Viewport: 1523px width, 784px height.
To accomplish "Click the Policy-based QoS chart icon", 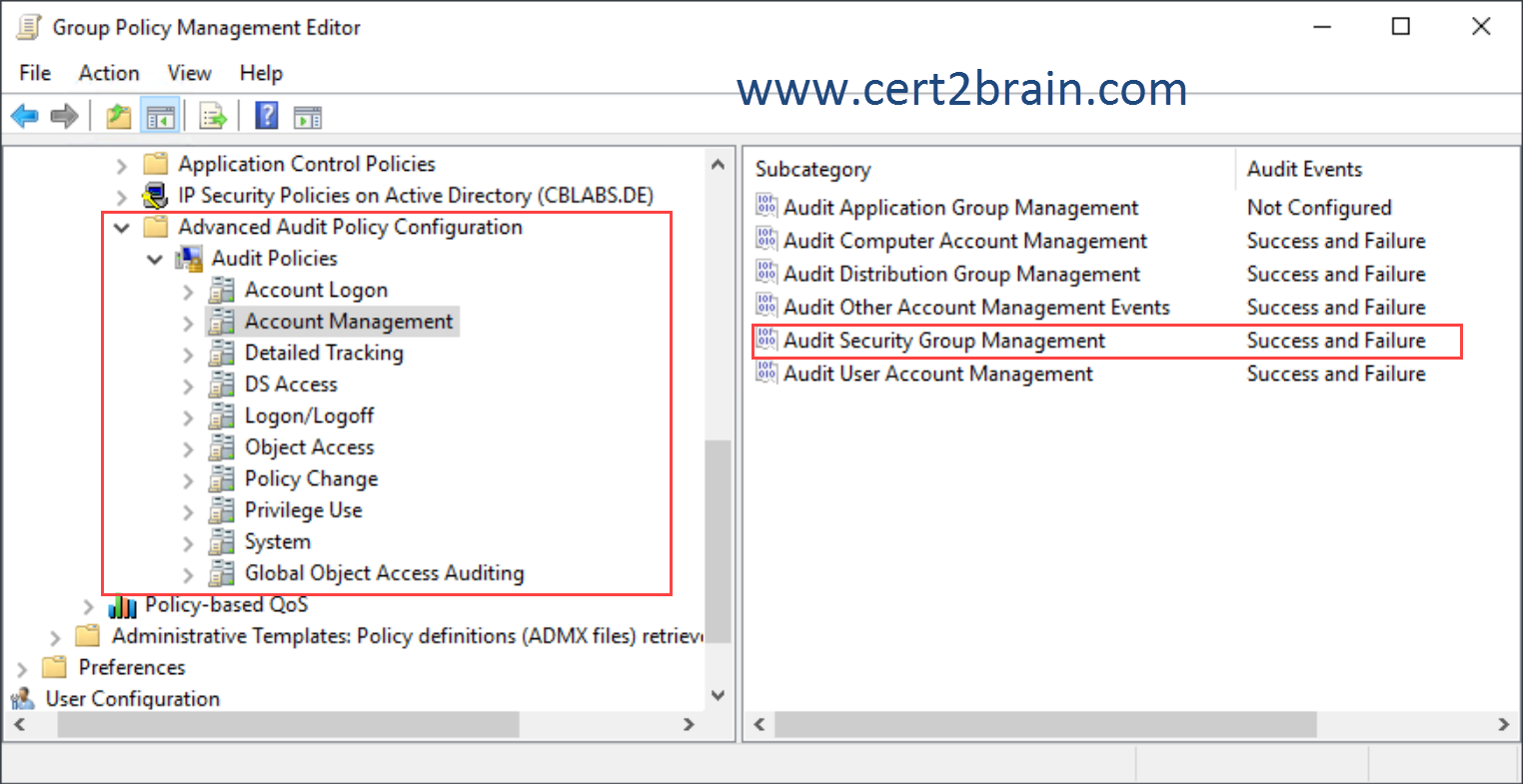I will point(122,605).
